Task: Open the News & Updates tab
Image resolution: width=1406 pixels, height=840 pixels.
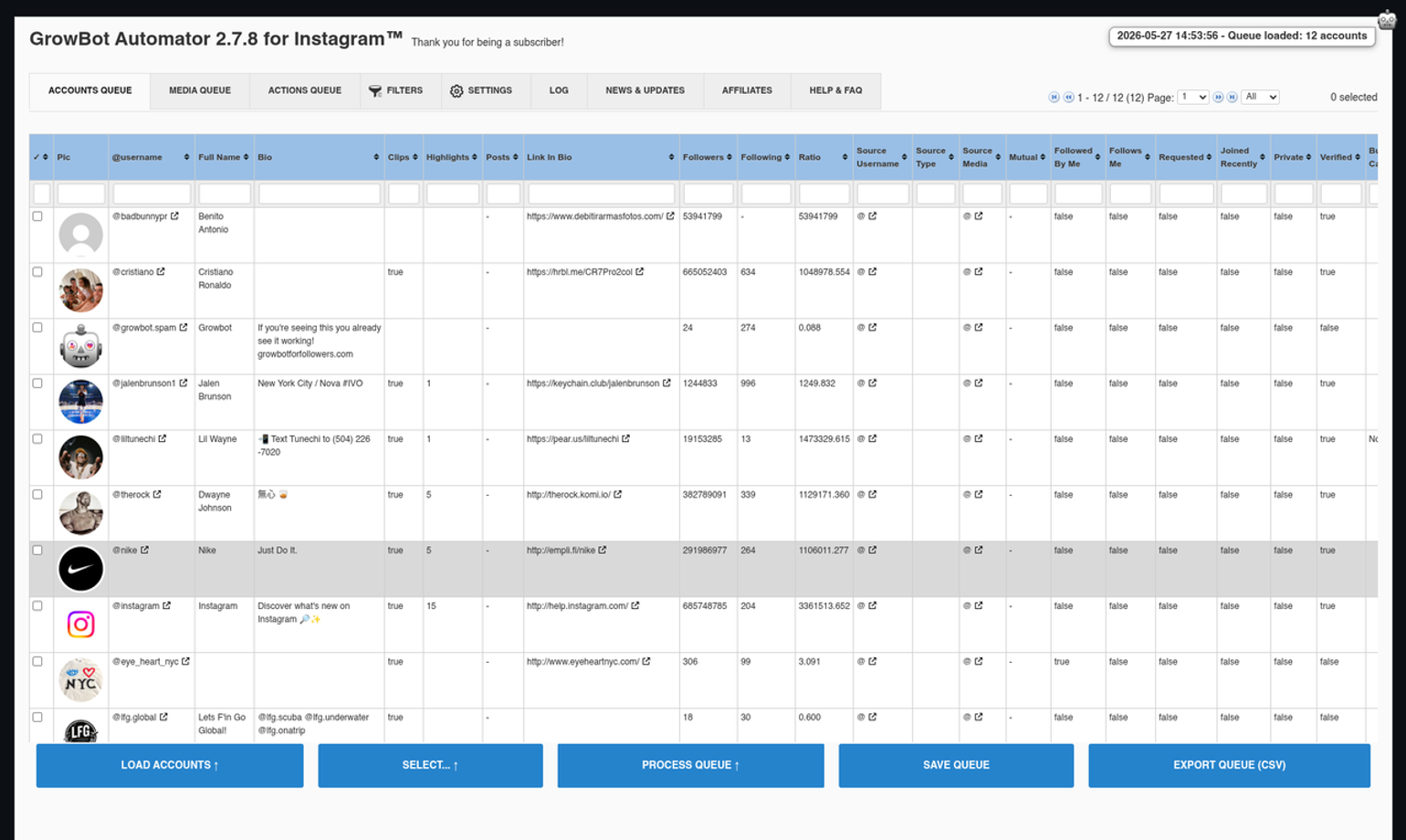Action: coord(645,90)
